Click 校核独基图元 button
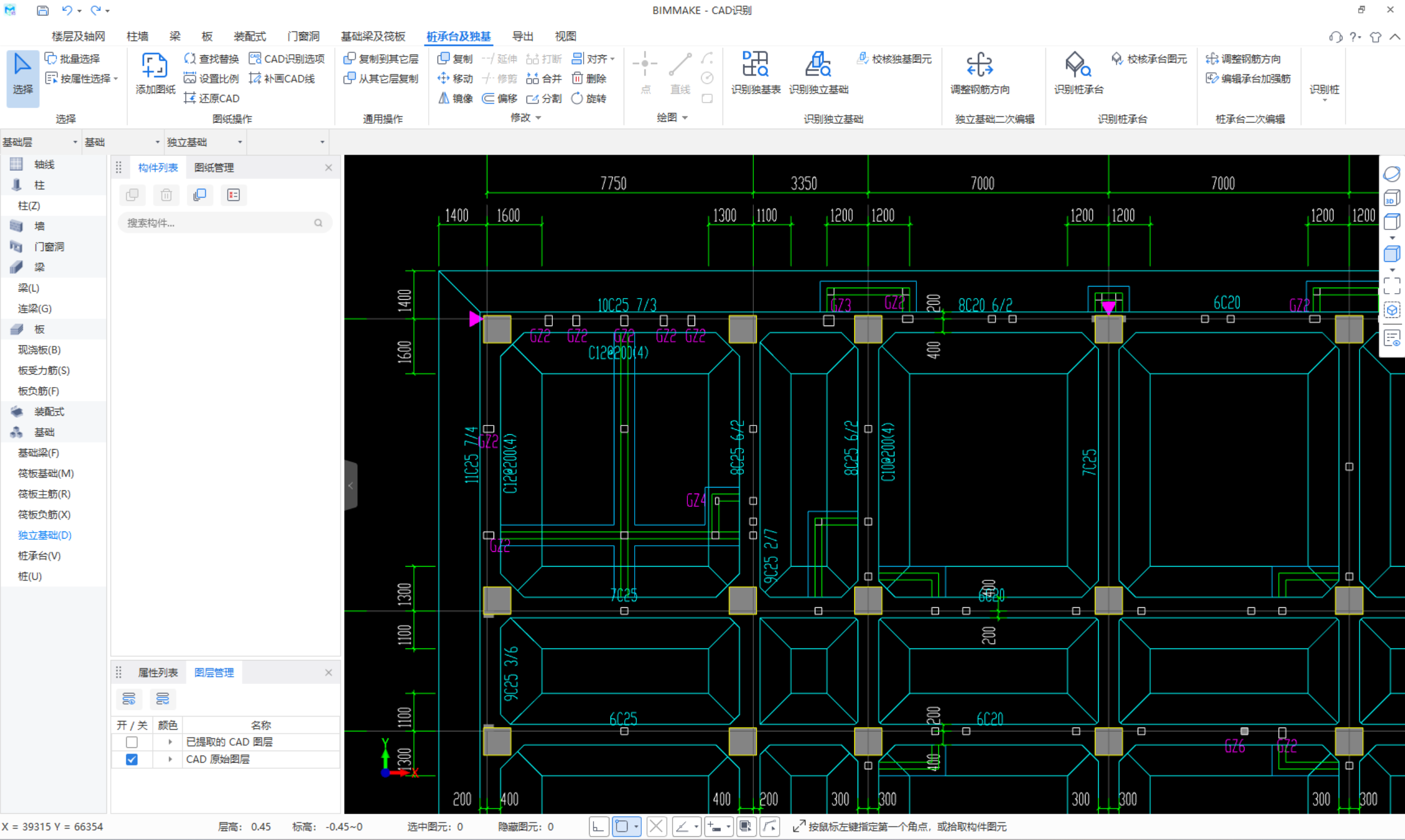The image size is (1405, 840). [894, 59]
